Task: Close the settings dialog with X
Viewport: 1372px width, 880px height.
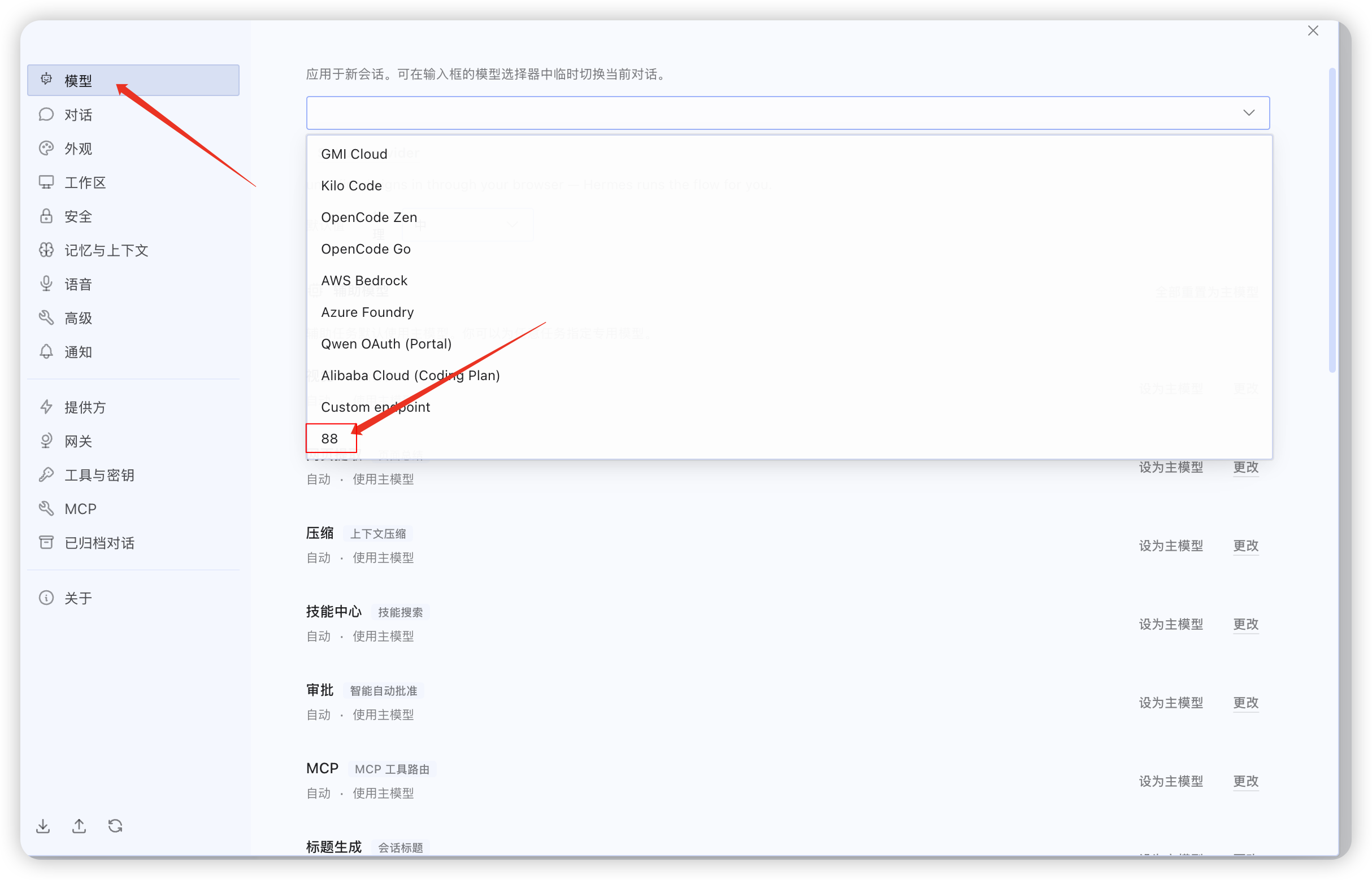Action: click(1314, 31)
